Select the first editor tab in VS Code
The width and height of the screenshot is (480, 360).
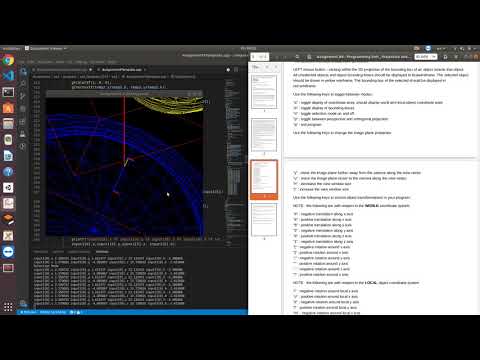[x=63, y=70]
